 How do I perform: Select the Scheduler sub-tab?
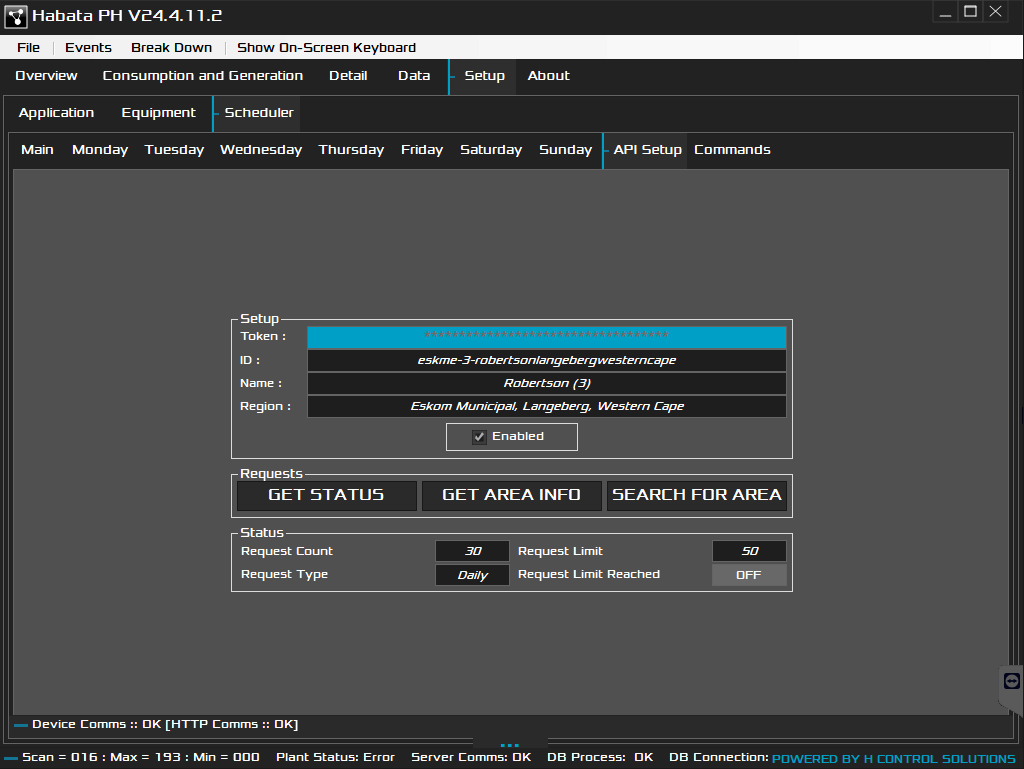pos(259,113)
